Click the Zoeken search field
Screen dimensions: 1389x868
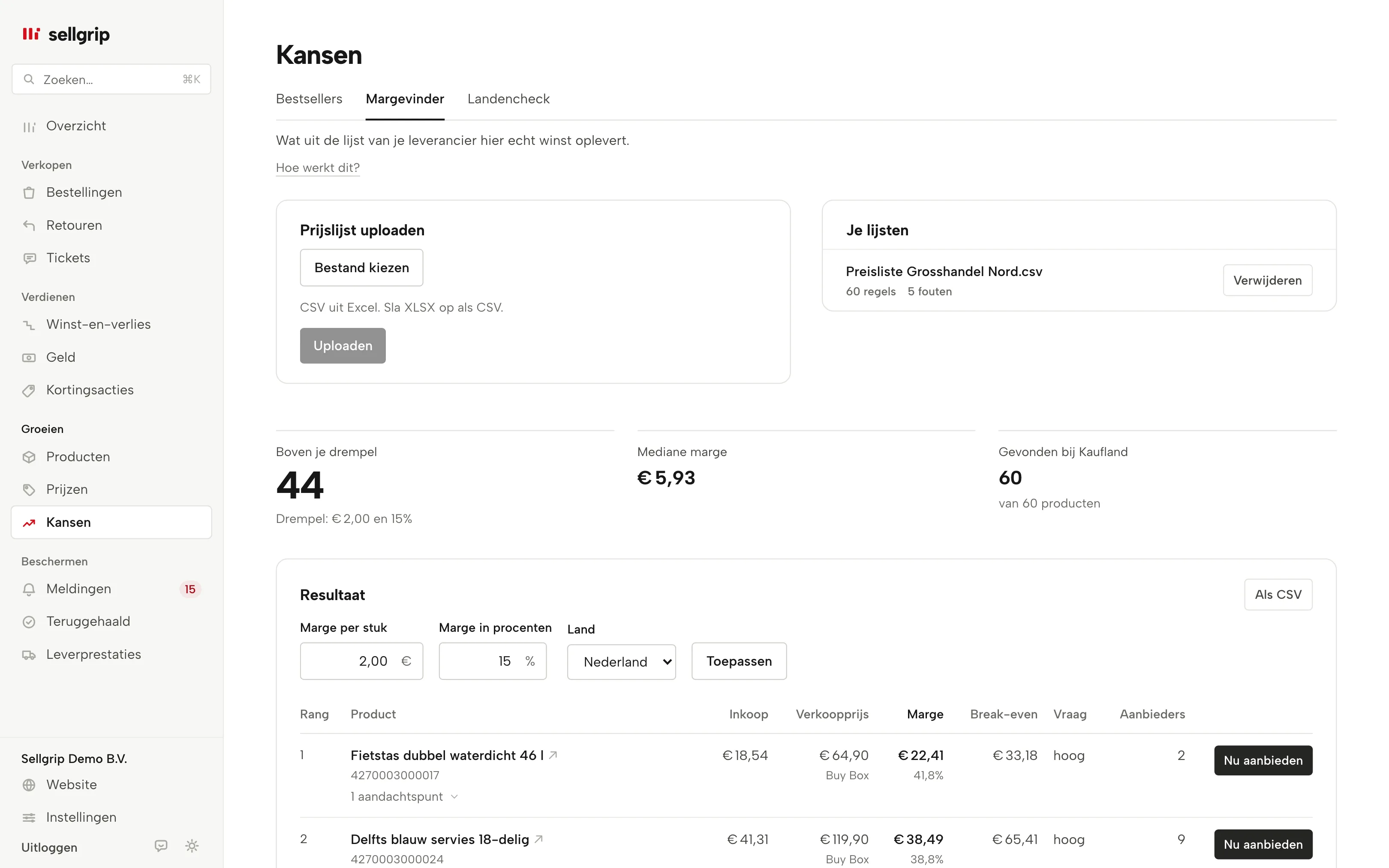pyautogui.click(x=111, y=79)
